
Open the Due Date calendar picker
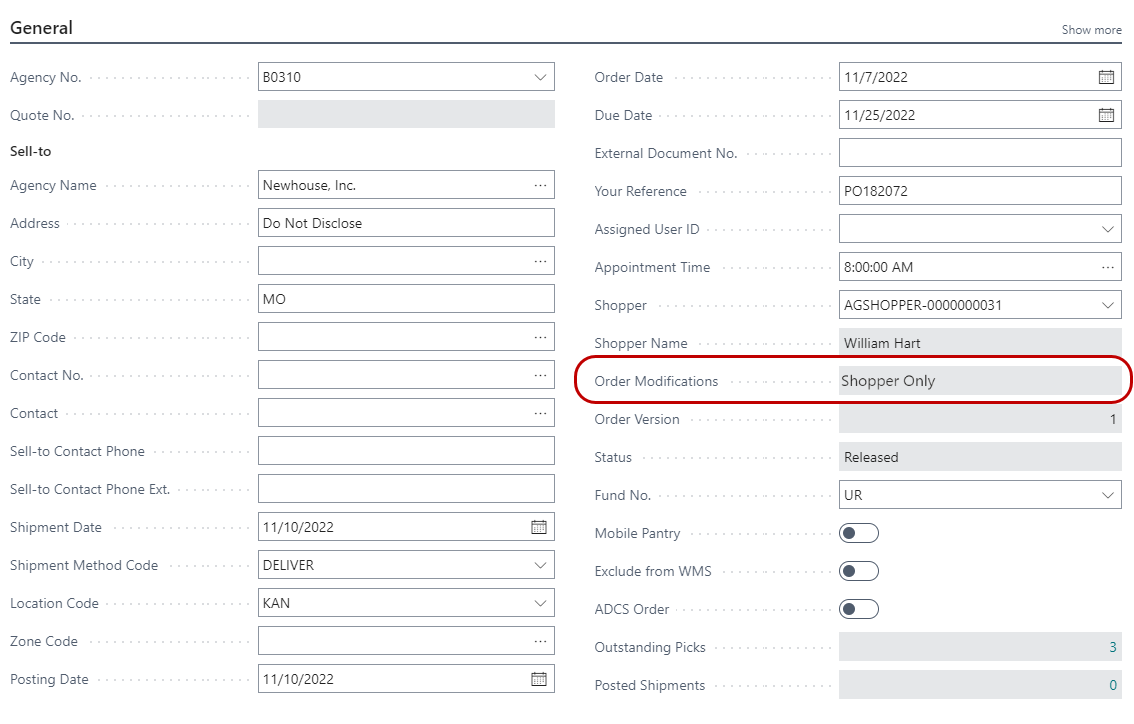point(1106,115)
